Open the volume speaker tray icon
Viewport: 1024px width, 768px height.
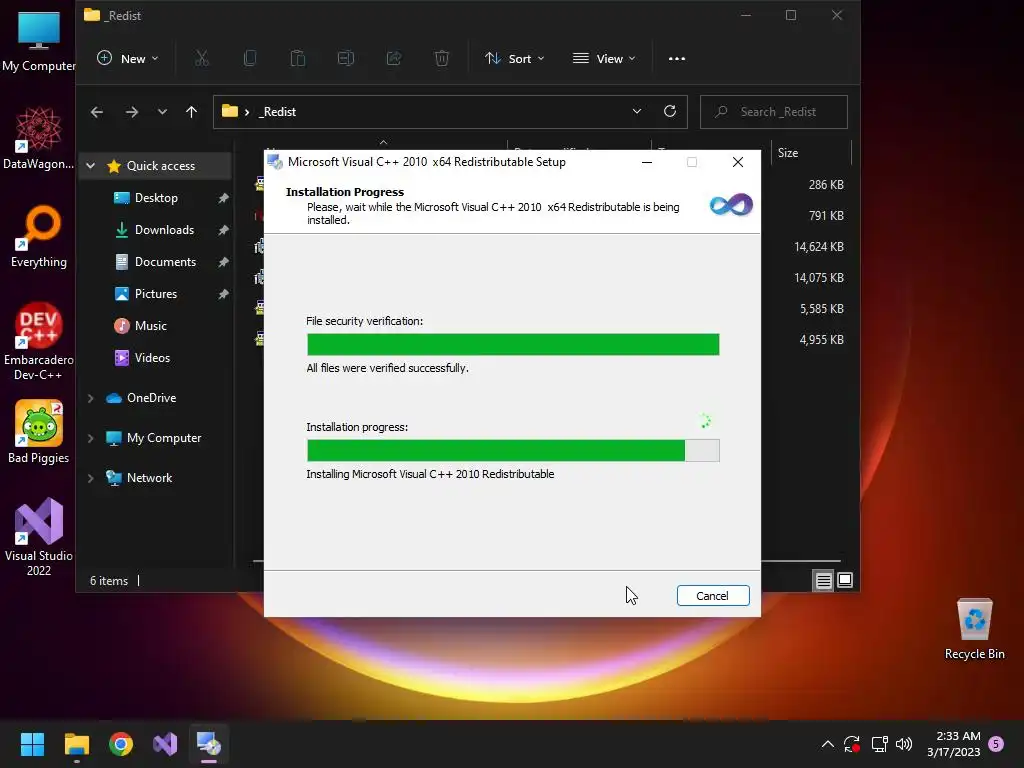click(904, 744)
